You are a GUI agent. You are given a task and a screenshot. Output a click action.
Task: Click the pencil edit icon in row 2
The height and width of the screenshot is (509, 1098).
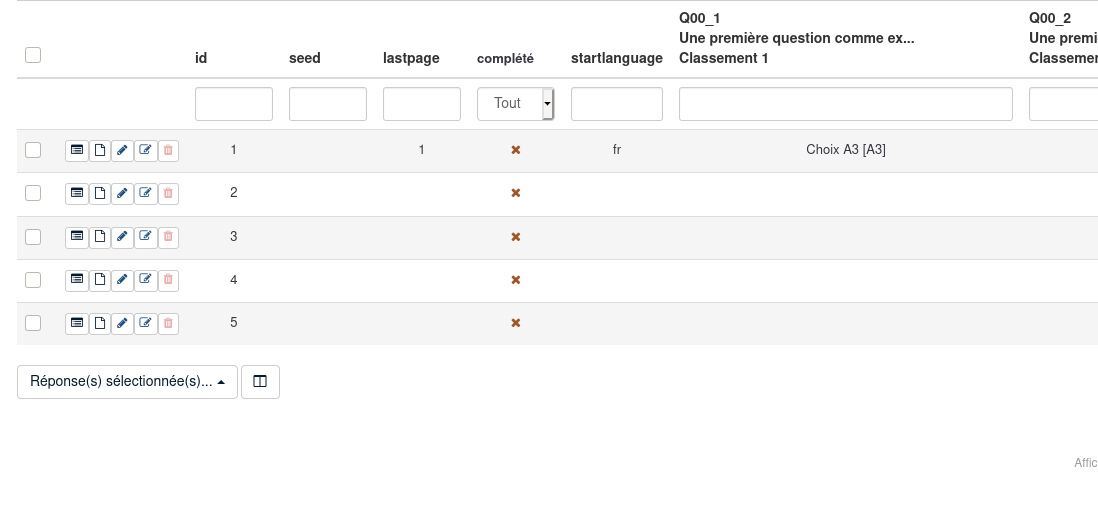(x=122, y=194)
